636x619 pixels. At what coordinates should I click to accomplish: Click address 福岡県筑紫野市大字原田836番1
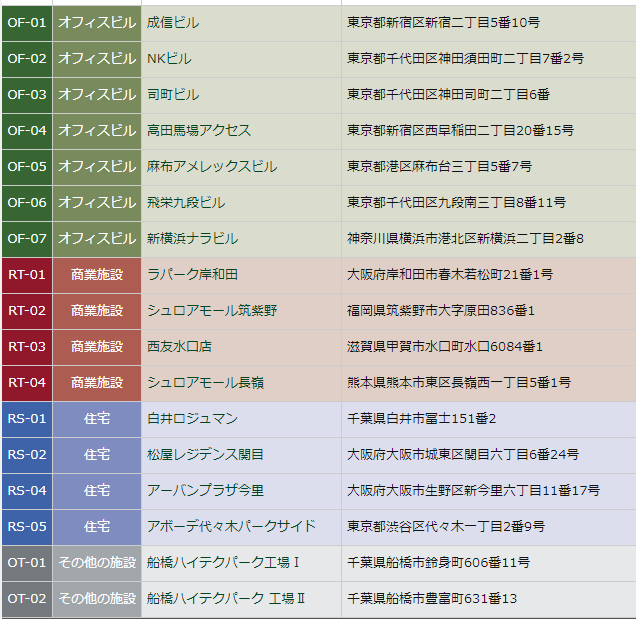(441, 311)
